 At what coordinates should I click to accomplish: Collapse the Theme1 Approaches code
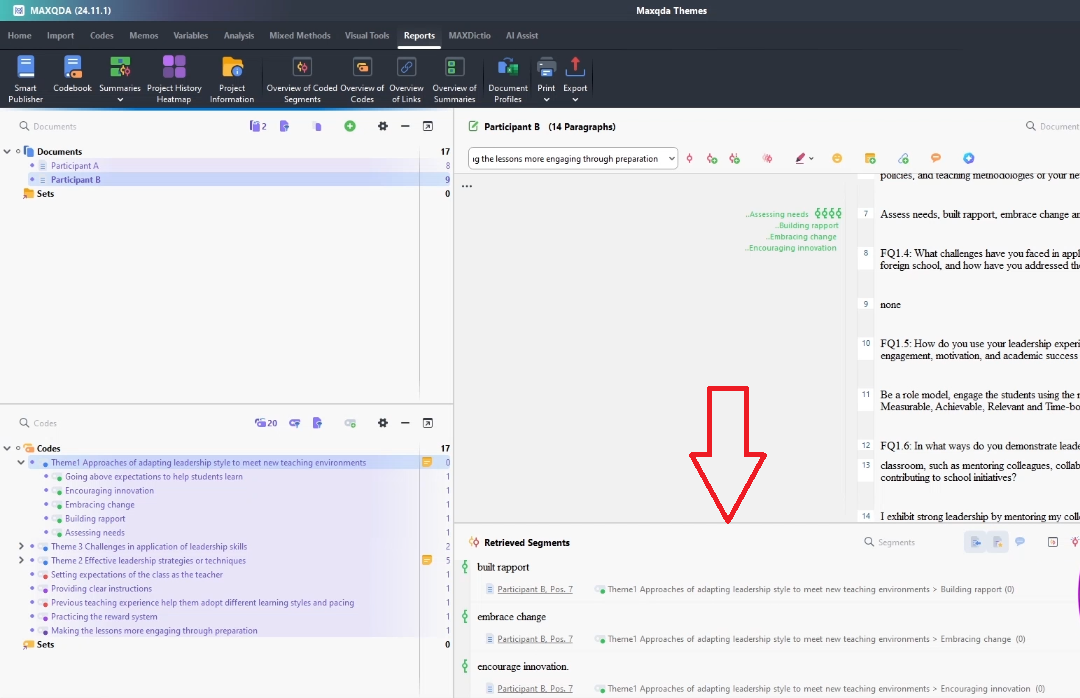[21, 463]
